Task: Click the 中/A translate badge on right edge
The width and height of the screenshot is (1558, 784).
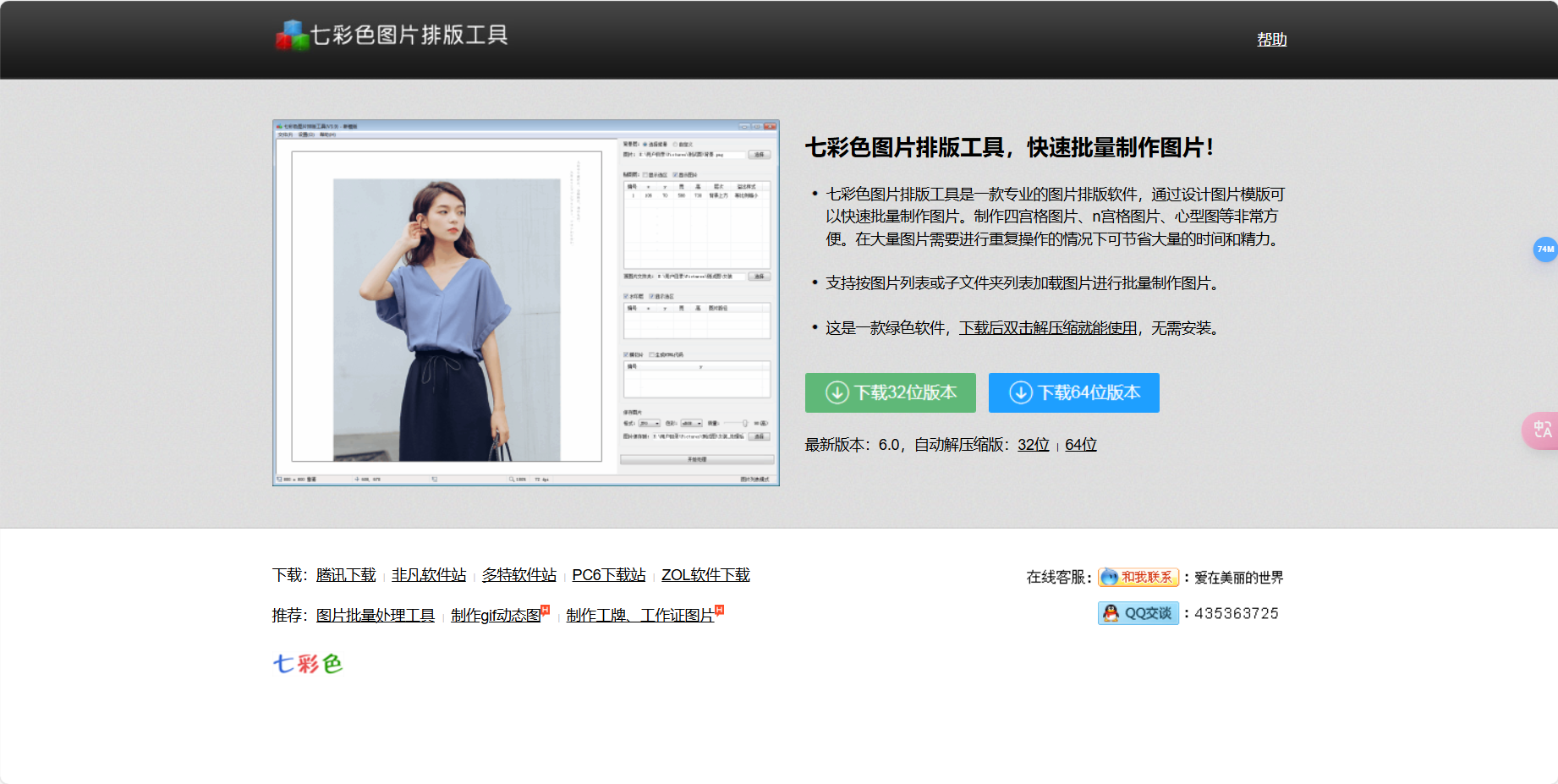Action: tap(1542, 430)
